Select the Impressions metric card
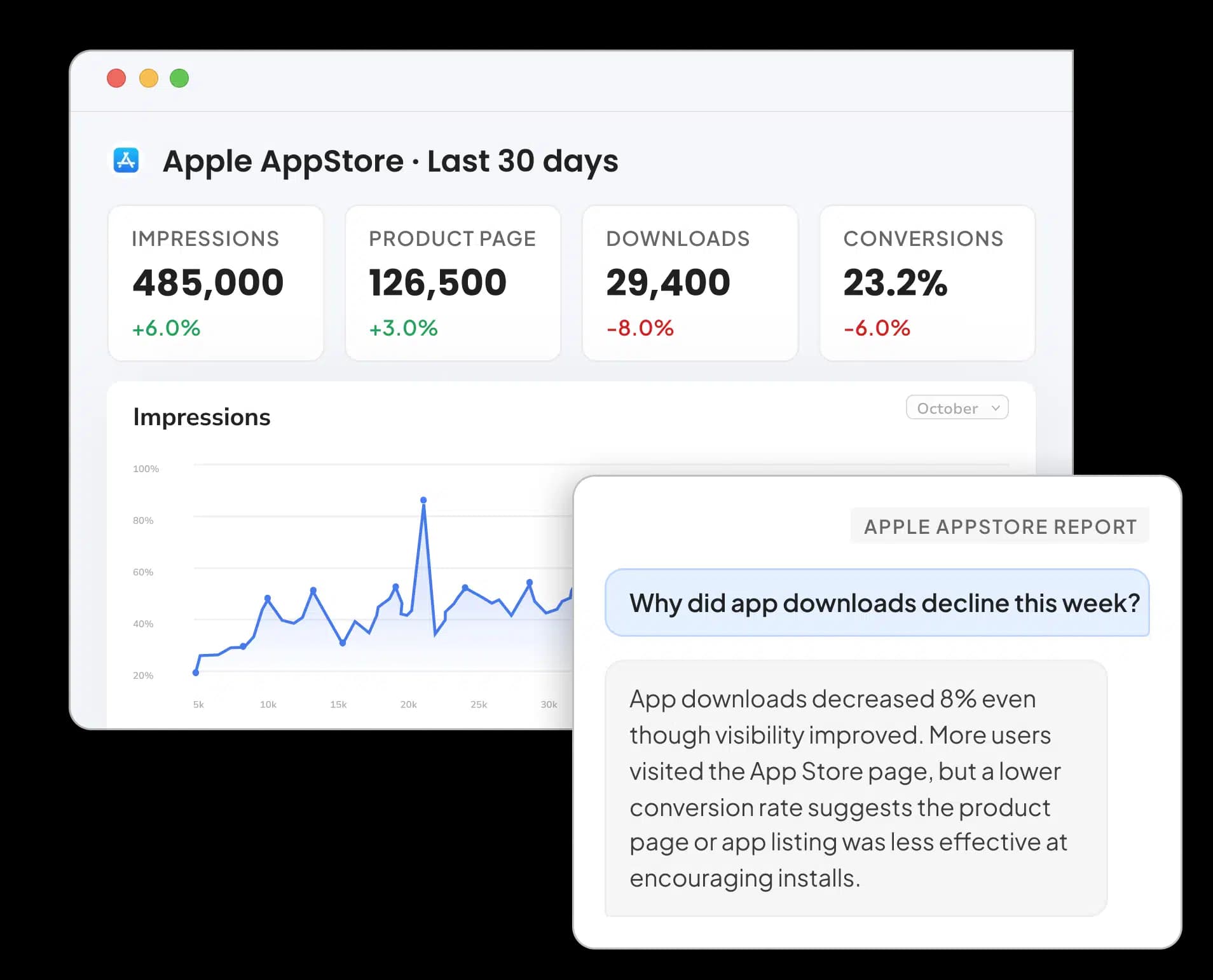The height and width of the screenshot is (980, 1213). (x=216, y=283)
